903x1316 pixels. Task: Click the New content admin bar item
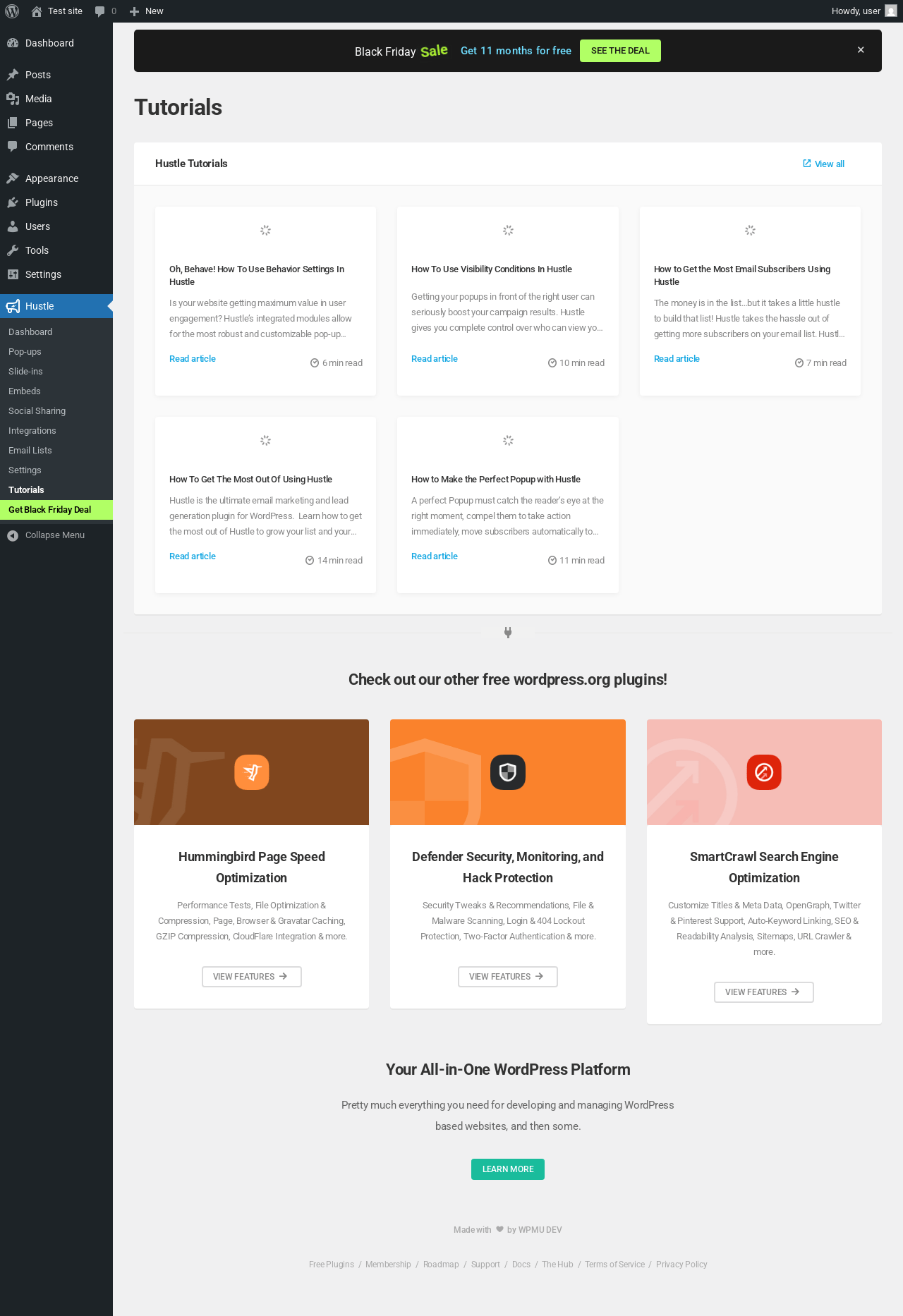pos(147,11)
